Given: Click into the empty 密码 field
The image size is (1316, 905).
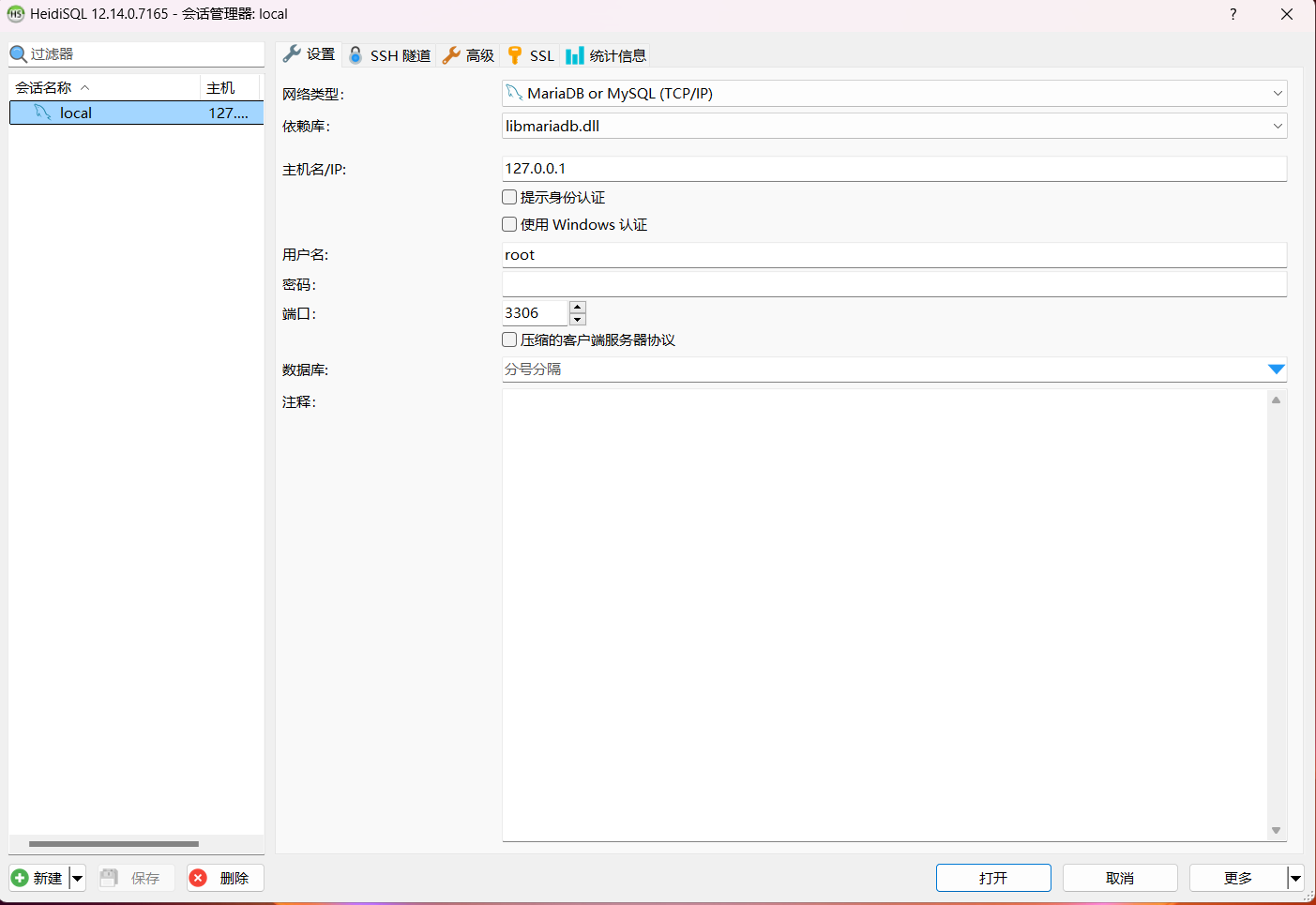Looking at the screenshot, I should [894, 284].
